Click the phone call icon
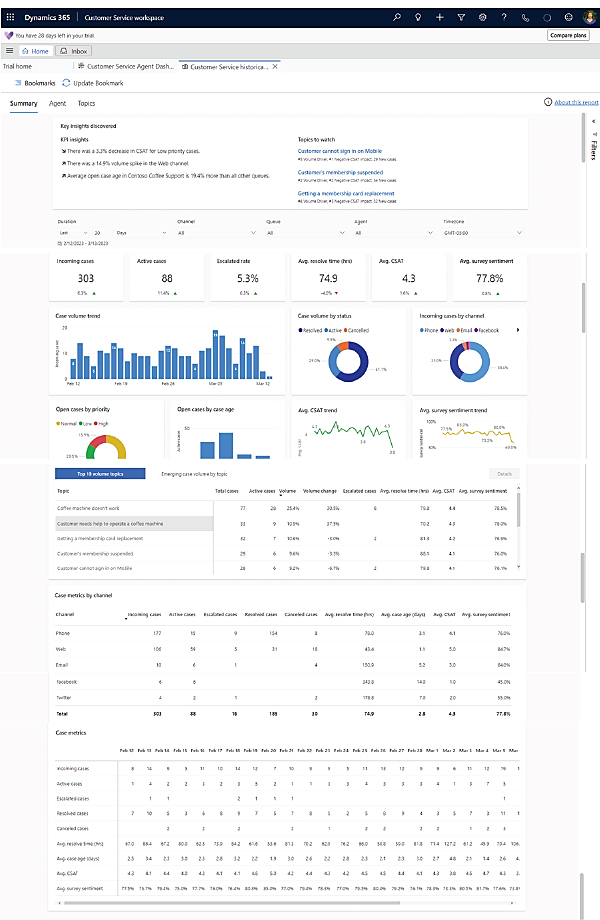The height and width of the screenshot is (920, 600). coord(527,17)
